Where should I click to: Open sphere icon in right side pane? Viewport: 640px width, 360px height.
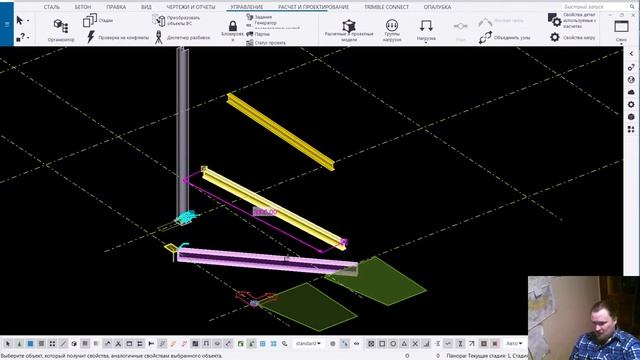(x=631, y=117)
